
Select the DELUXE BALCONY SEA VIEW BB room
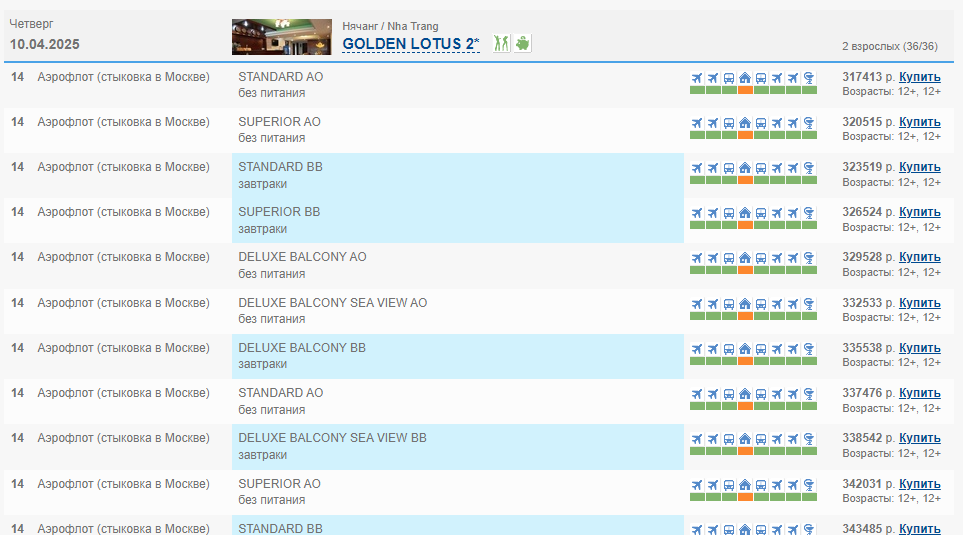[332, 437]
